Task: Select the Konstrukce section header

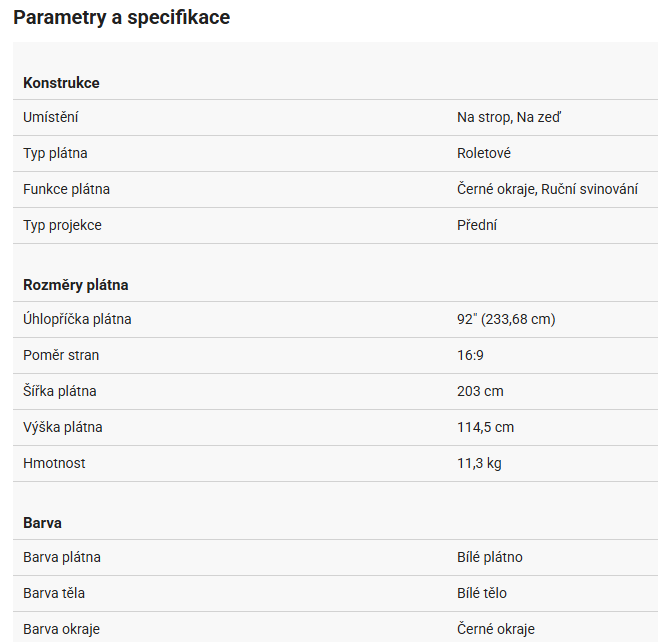Action: coord(61,83)
